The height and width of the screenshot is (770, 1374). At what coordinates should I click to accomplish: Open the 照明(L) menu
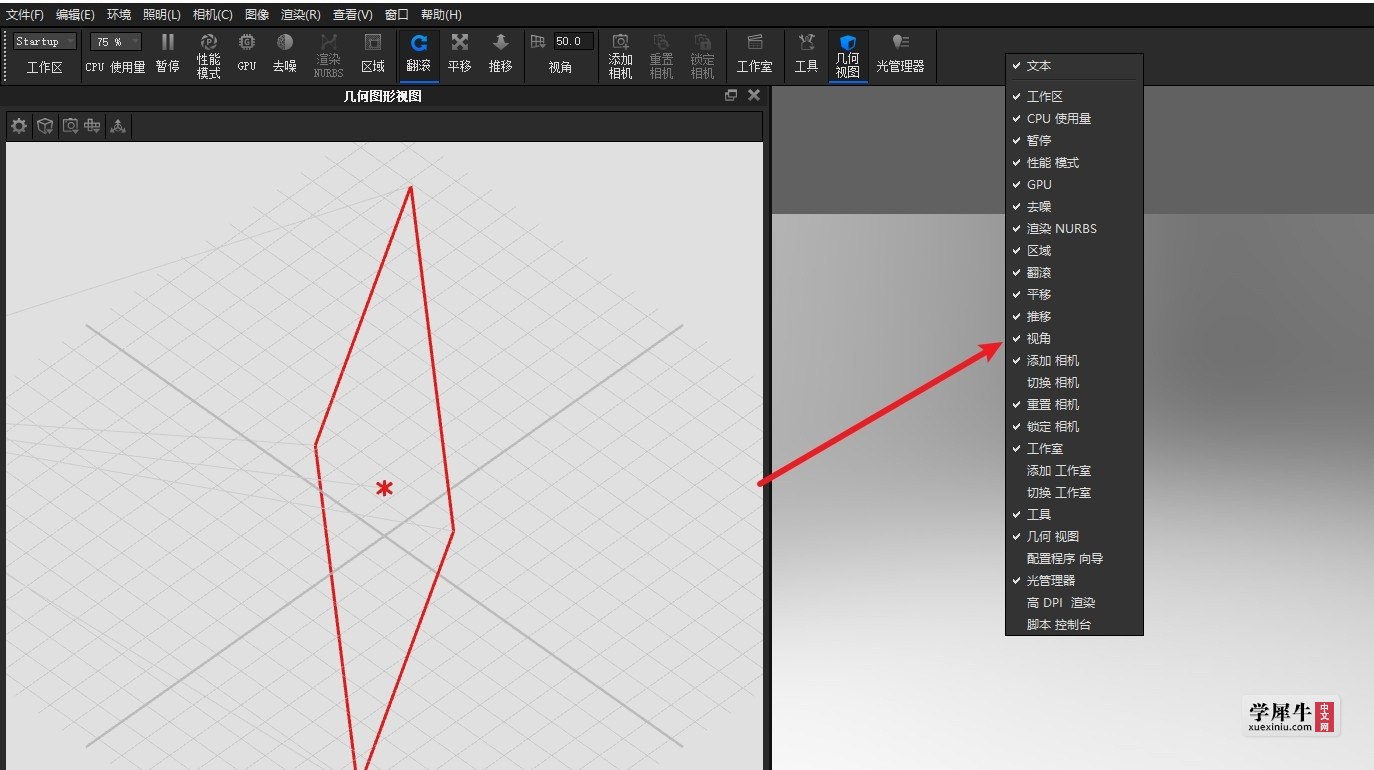pos(162,15)
